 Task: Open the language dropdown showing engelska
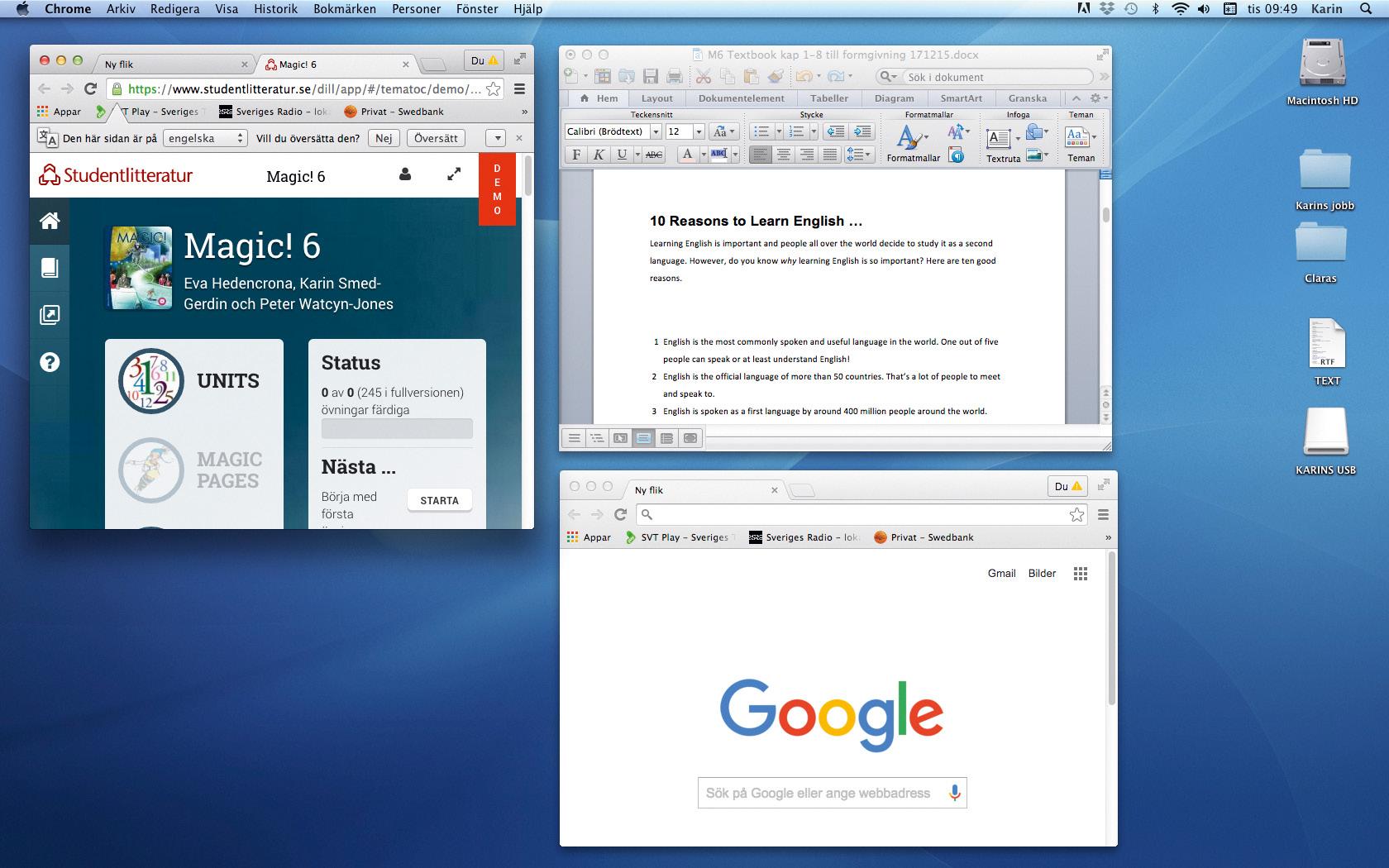pyautogui.click(x=205, y=138)
